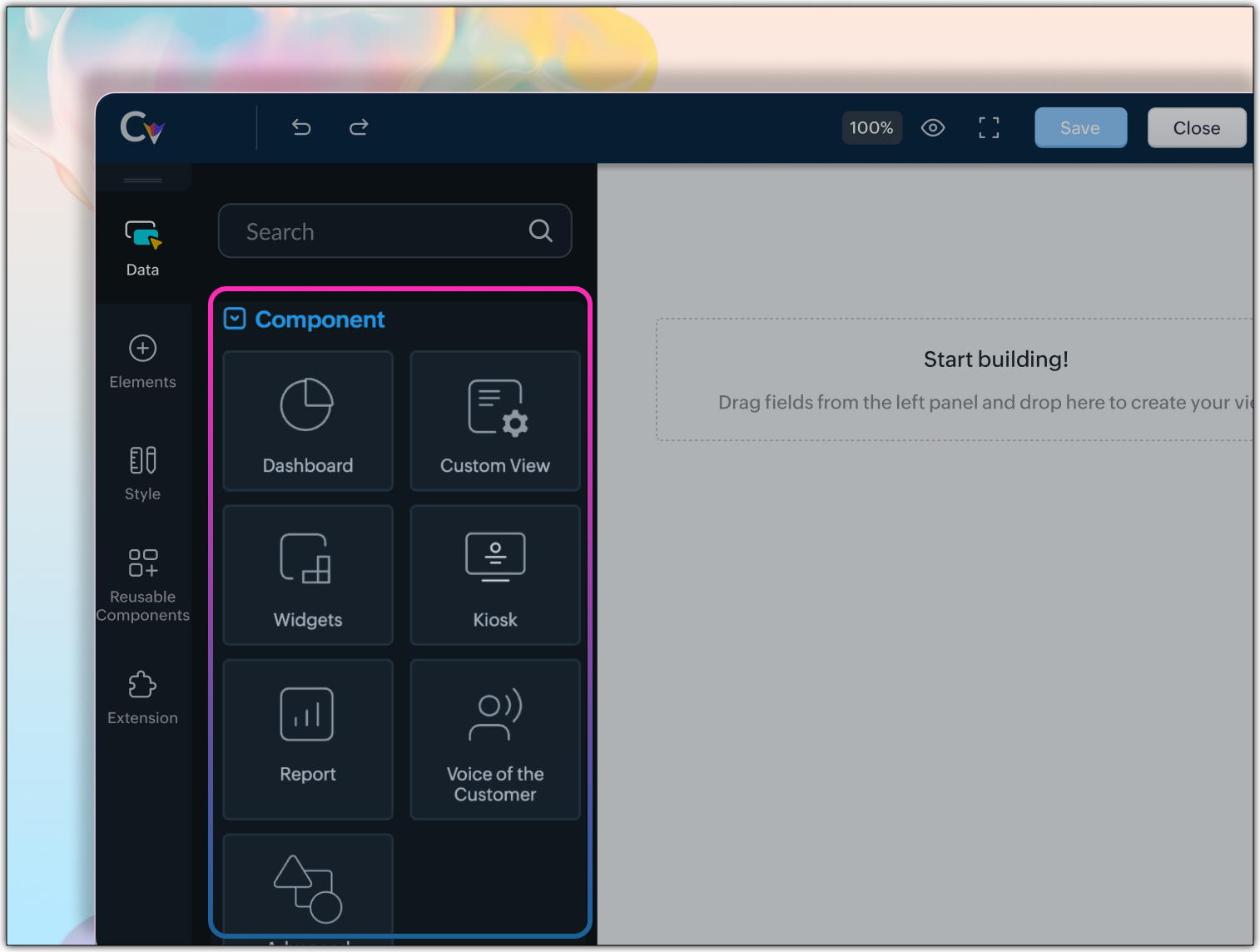Collapse the Component section chevron
The image size is (1260, 952).
click(236, 319)
